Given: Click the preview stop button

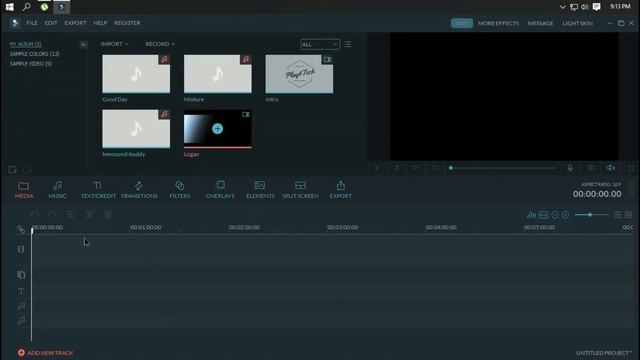Looking at the screenshot, I should coord(435,168).
